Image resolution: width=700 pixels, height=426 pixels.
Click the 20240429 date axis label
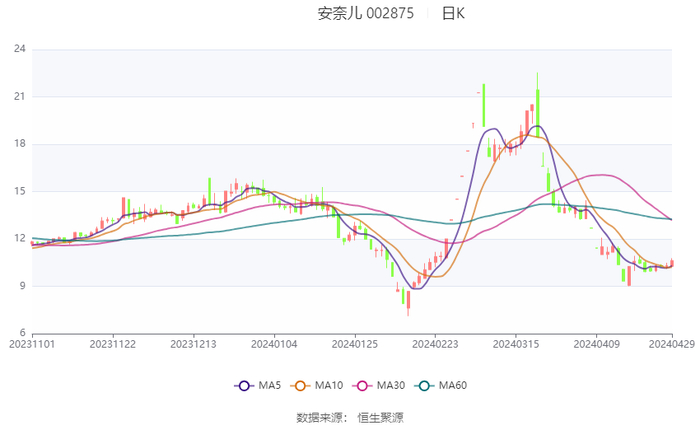672,344
